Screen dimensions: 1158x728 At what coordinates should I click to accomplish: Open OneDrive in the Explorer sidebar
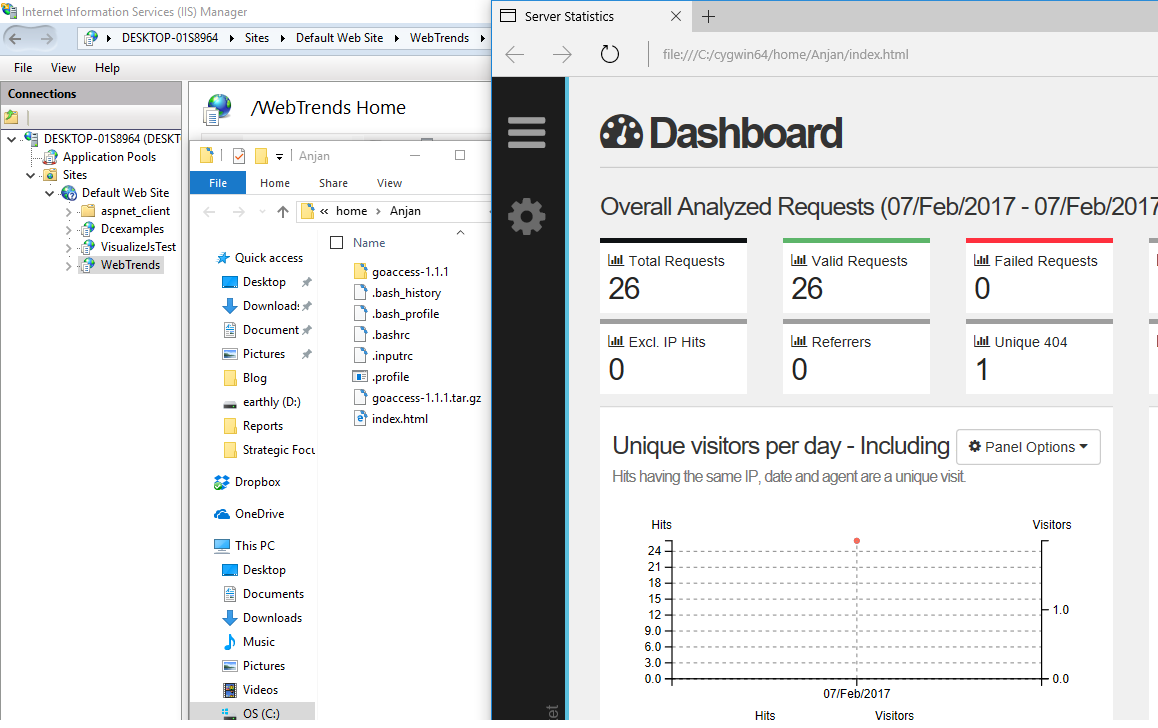pyautogui.click(x=256, y=513)
